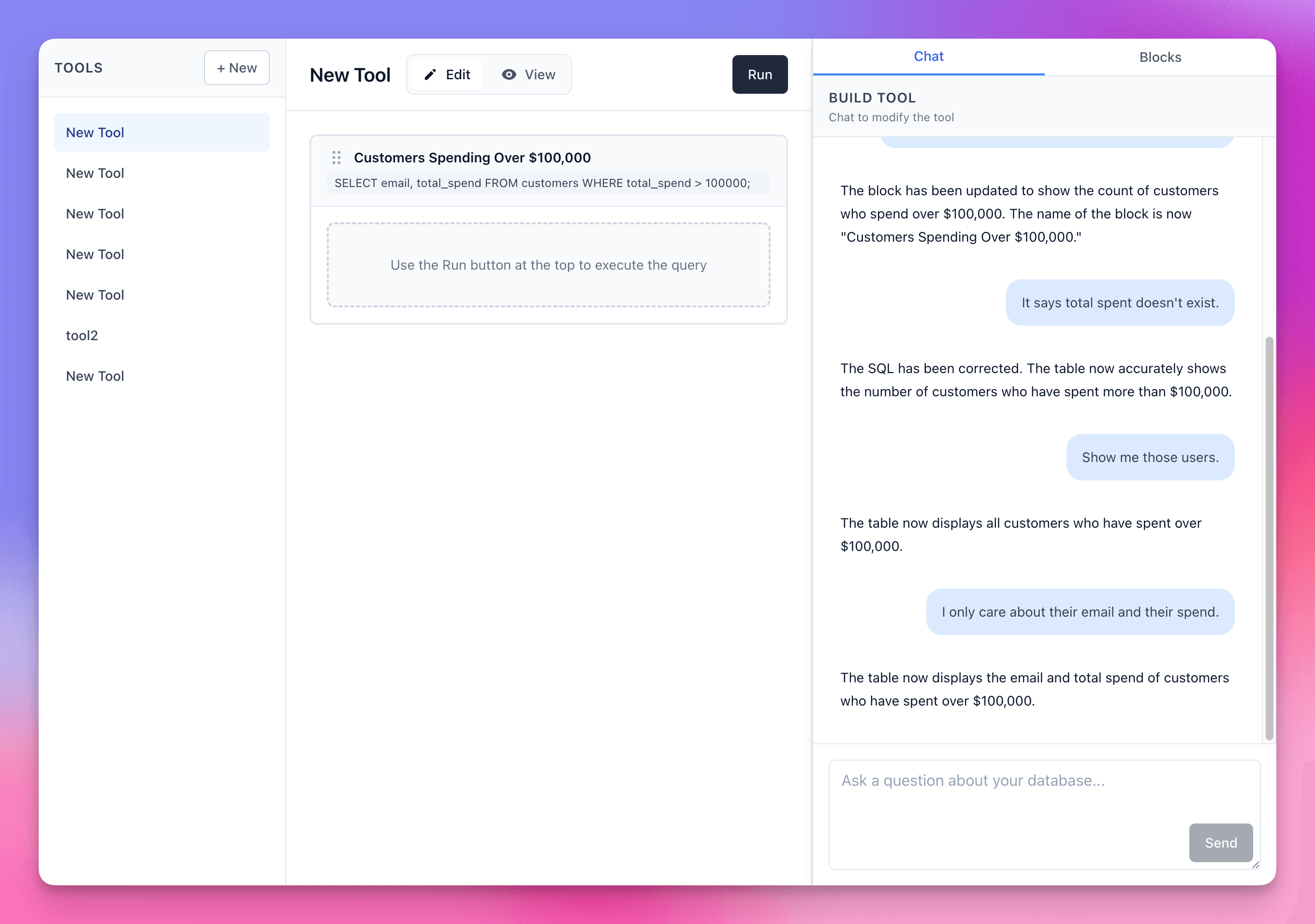
Task: Click the title 'Customers Spending Over $100,000'
Action: click(x=472, y=158)
